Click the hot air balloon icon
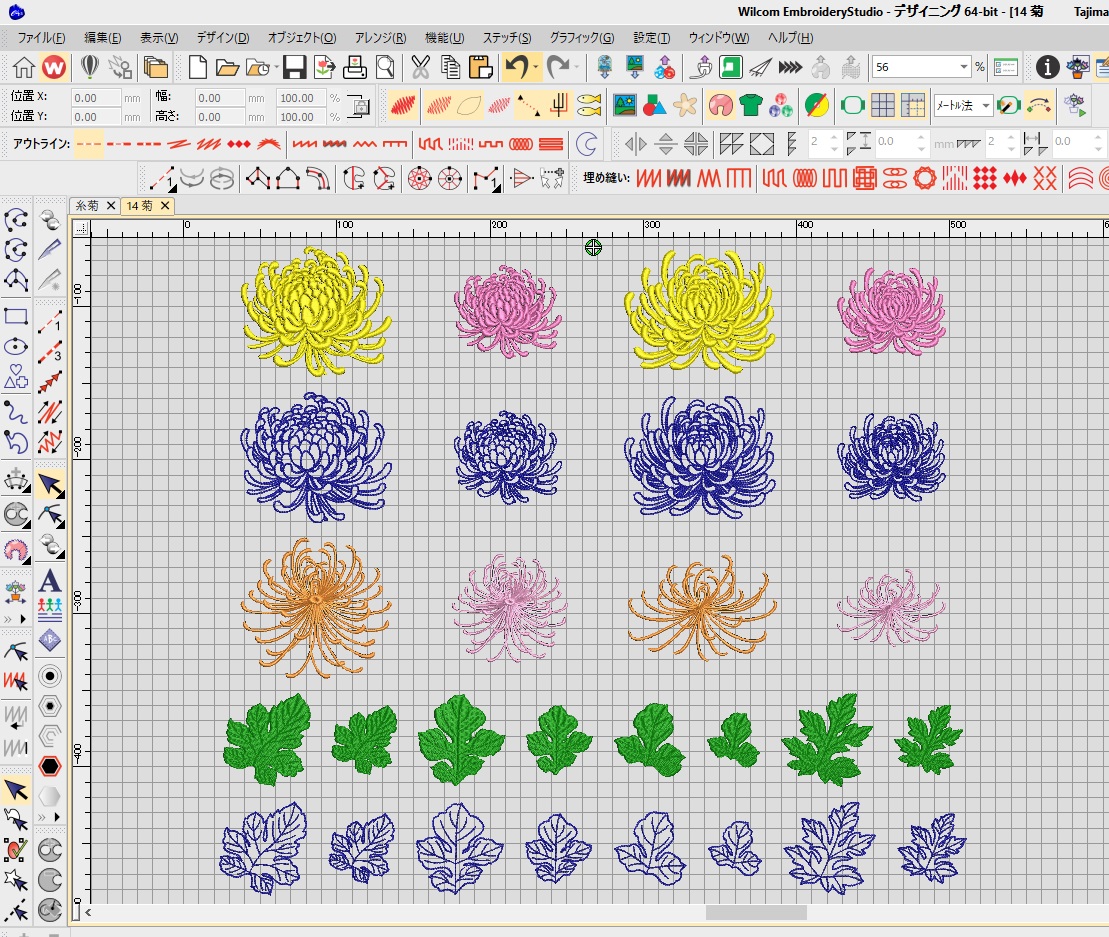 point(89,67)
